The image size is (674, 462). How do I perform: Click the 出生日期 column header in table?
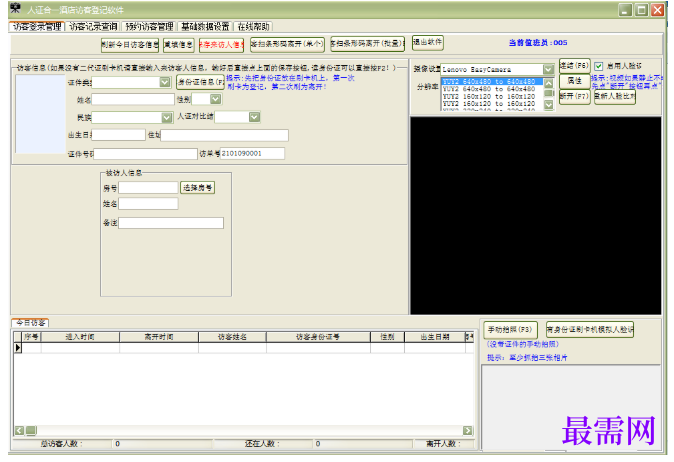[x=435, y=337]
